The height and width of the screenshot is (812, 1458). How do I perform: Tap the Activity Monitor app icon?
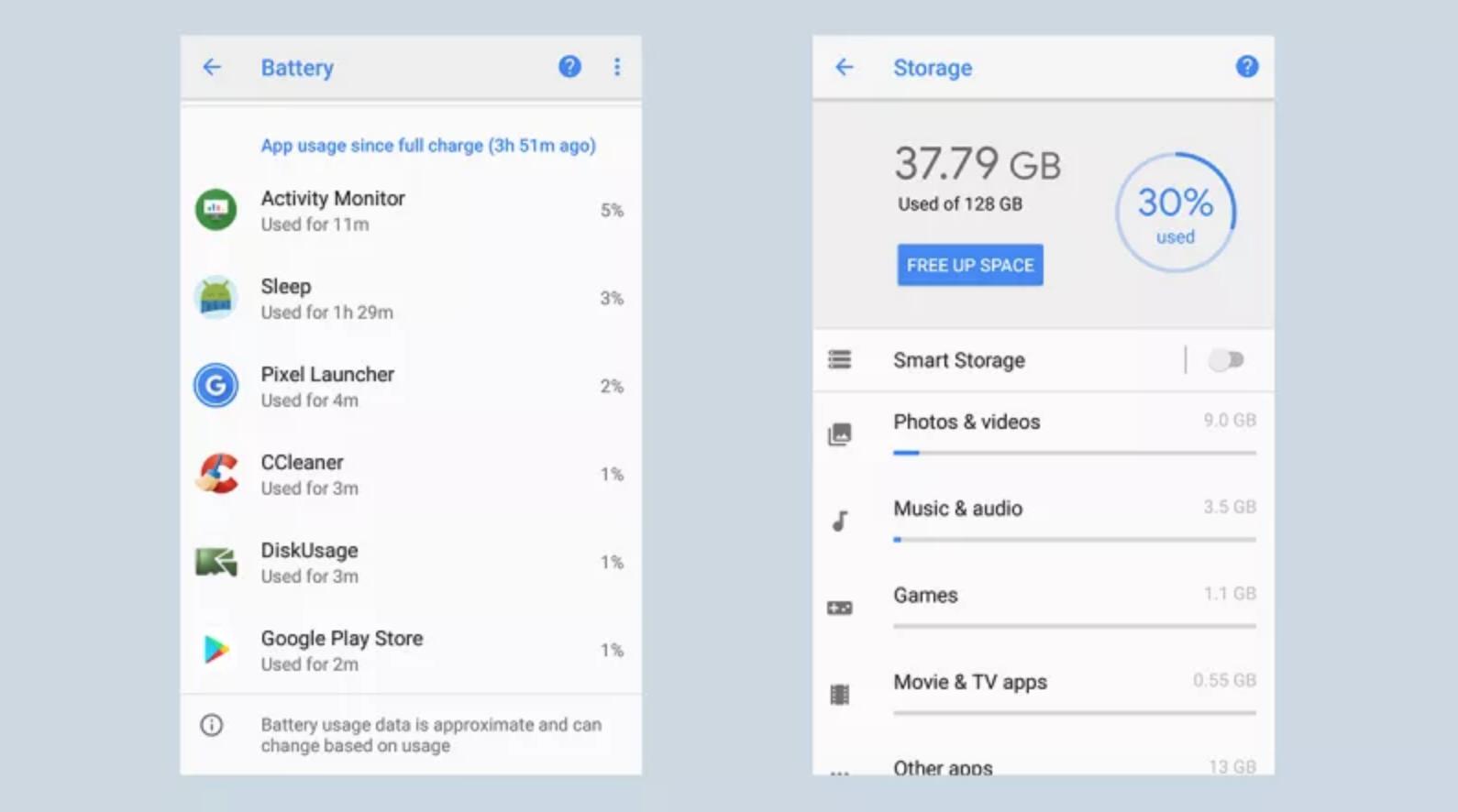(216, 210)
